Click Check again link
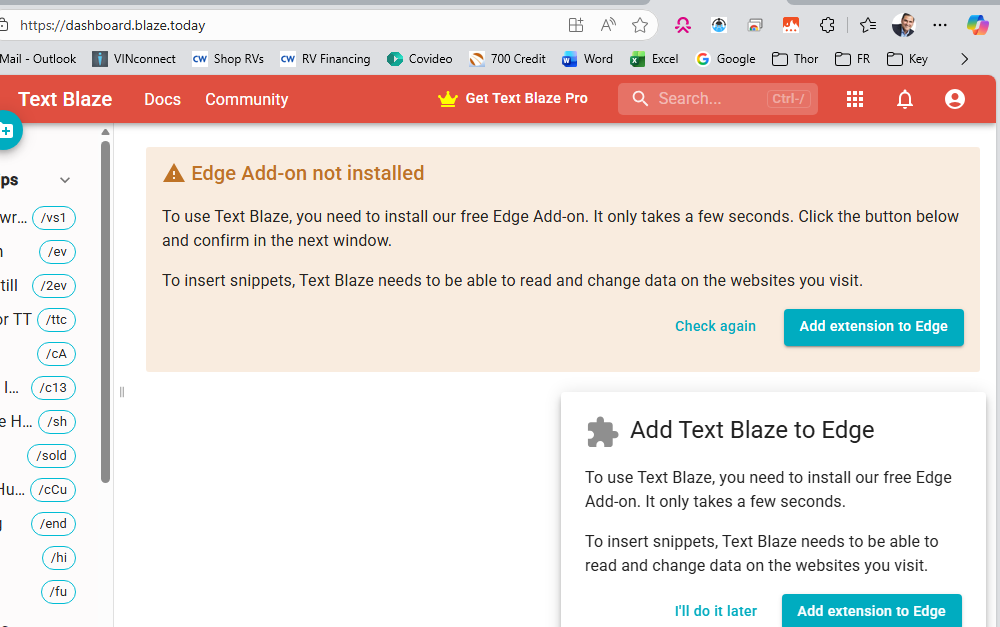Screen dimensions: 1000x627 click(716, 326)
